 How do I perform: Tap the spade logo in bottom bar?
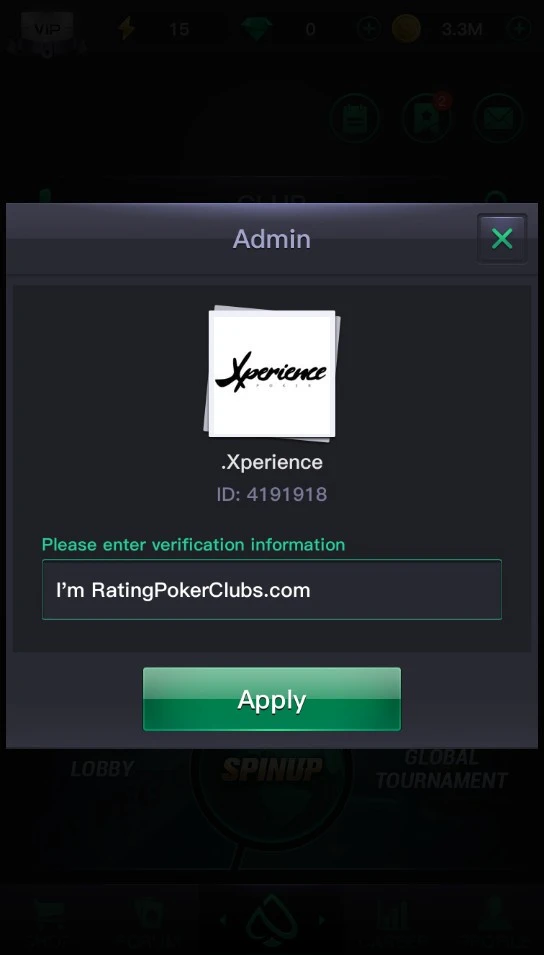[272, 921]
